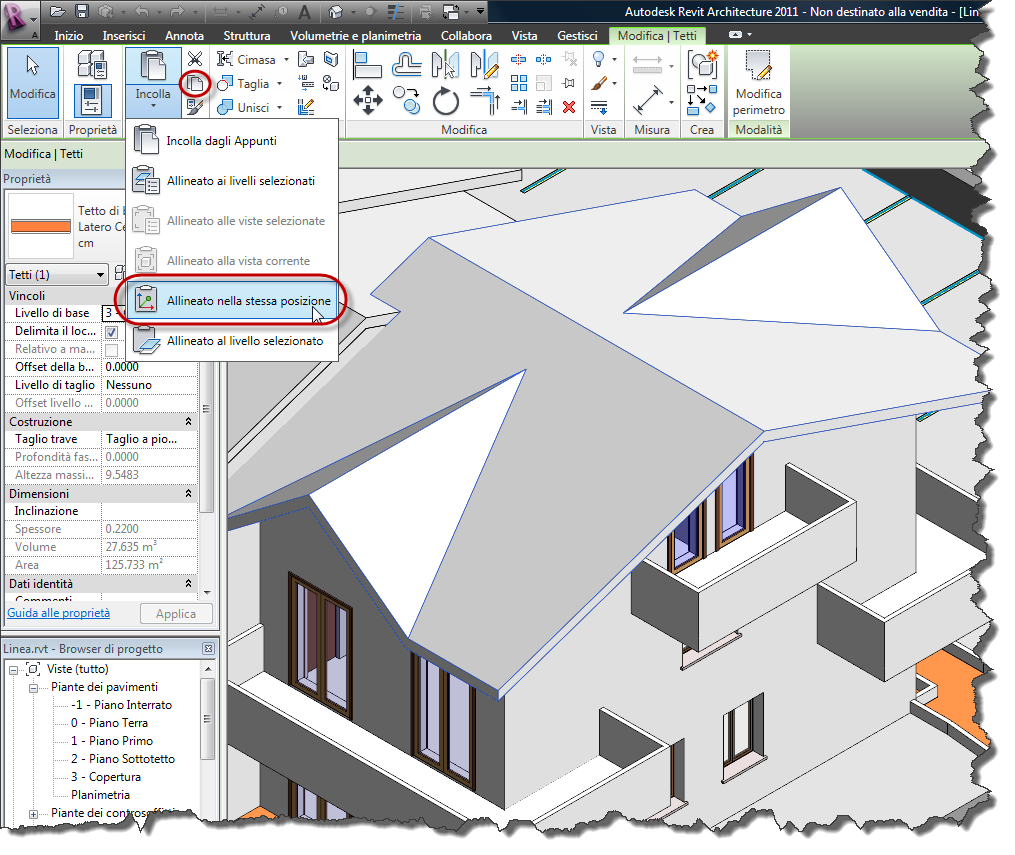Expand the Piante dei controsoffitti tree node
The height and width of the screenshot is (855, 1015).
(x=34, y=814)
